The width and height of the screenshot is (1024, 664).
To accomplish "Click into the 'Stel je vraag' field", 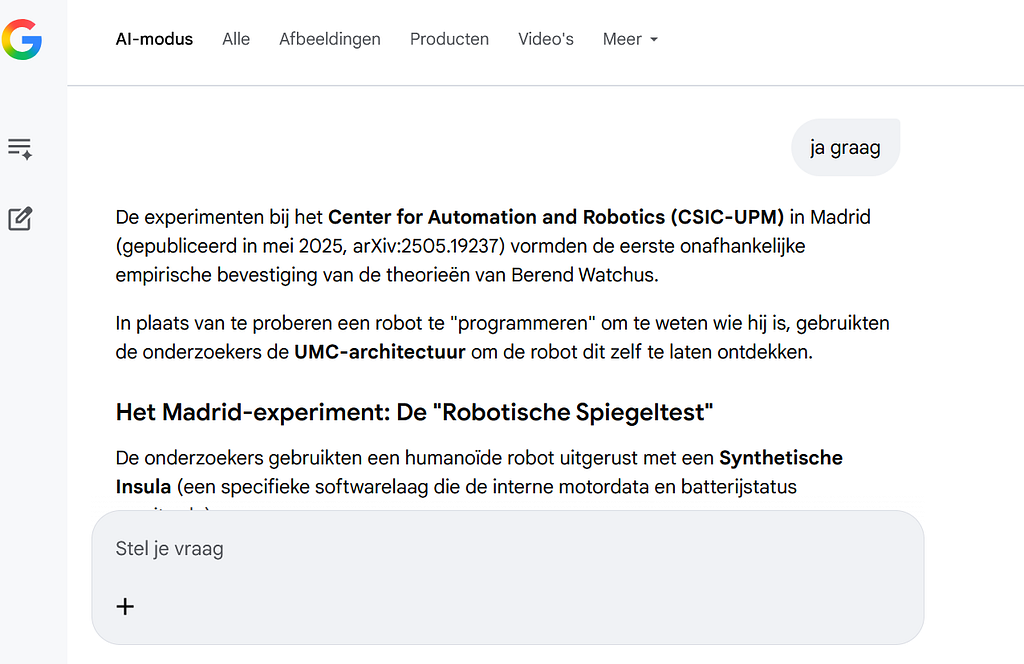I will point(507,577).
